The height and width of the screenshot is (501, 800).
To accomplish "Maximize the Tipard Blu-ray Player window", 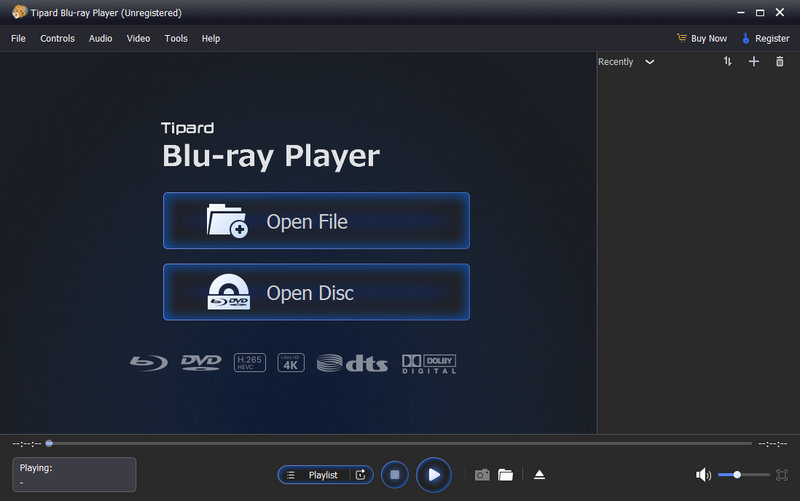I will (x=760, y=13).
